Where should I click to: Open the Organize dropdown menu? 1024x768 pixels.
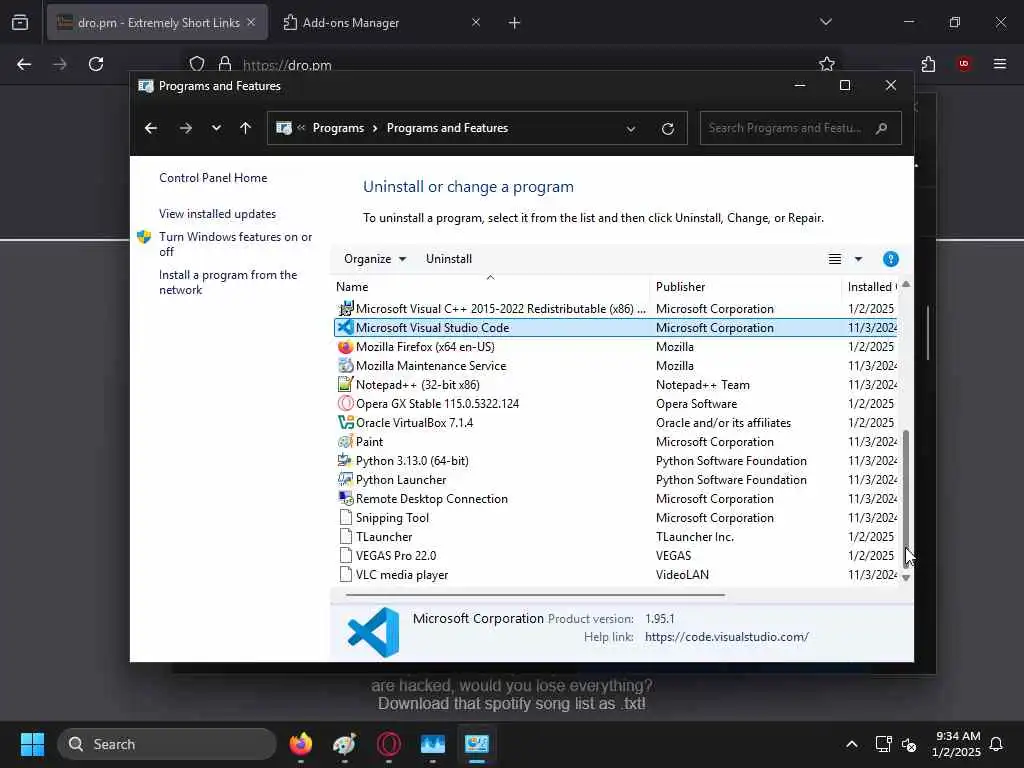tap(375, 259)
